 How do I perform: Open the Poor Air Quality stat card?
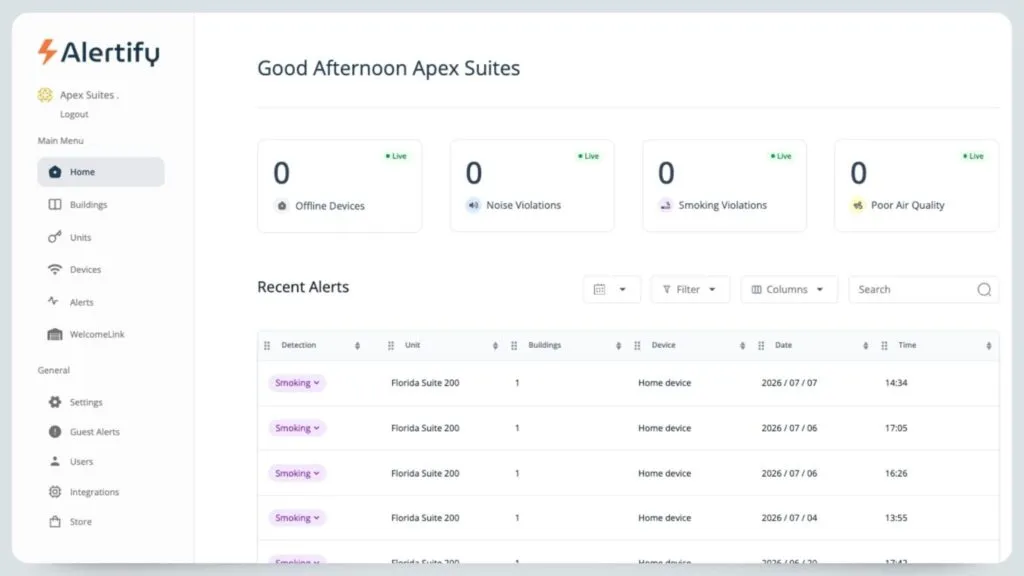click(x=916, y=185)
